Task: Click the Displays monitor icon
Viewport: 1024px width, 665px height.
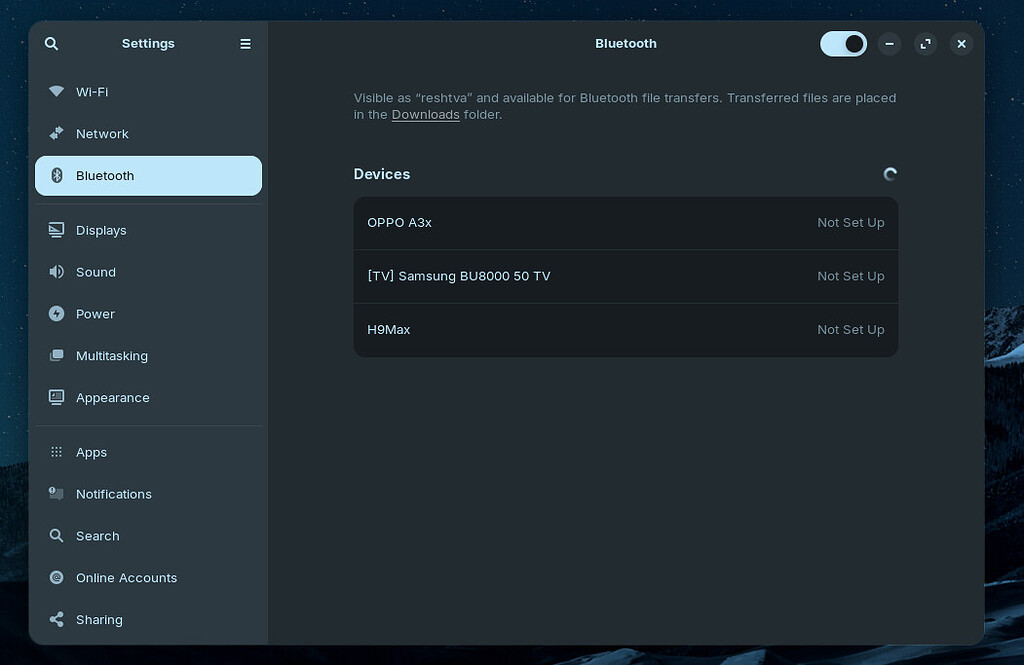Action: [57, 230]
